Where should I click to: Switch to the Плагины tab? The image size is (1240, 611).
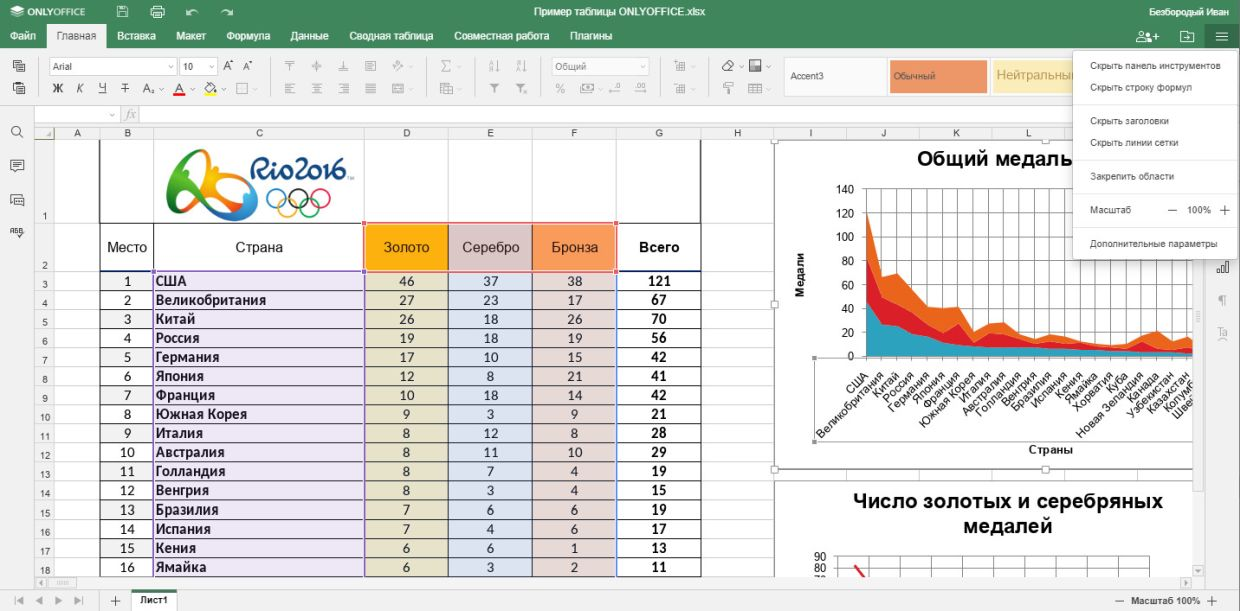point(591,36)
